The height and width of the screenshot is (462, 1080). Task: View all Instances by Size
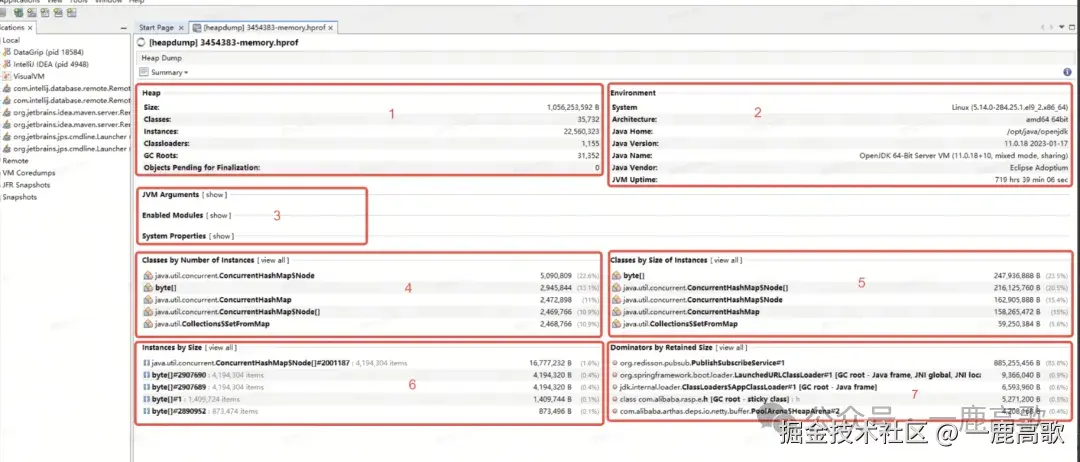pyautogui.click(x=220, y=348)
